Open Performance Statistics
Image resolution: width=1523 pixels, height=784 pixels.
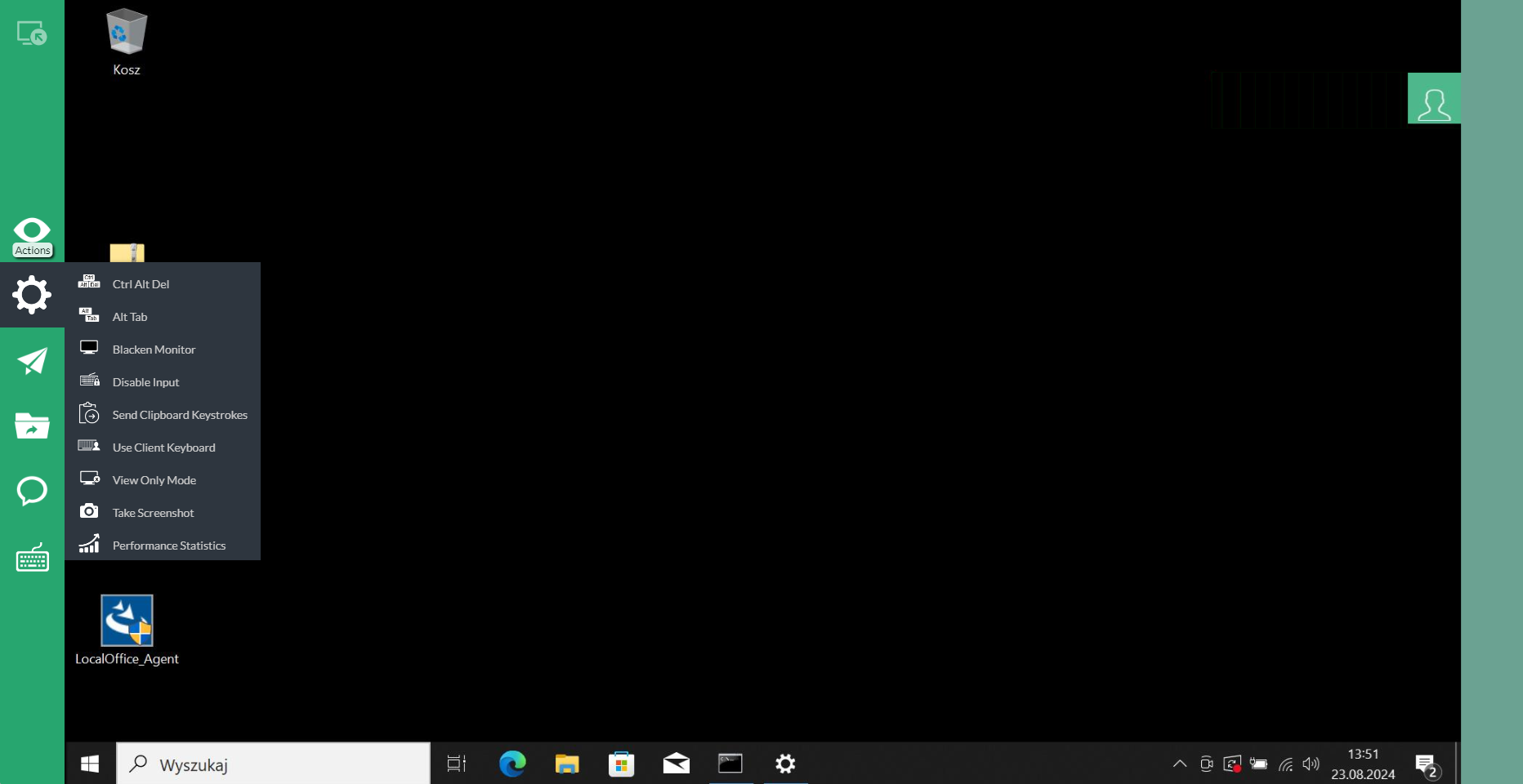pyautogui.click(x=169, y=545)
